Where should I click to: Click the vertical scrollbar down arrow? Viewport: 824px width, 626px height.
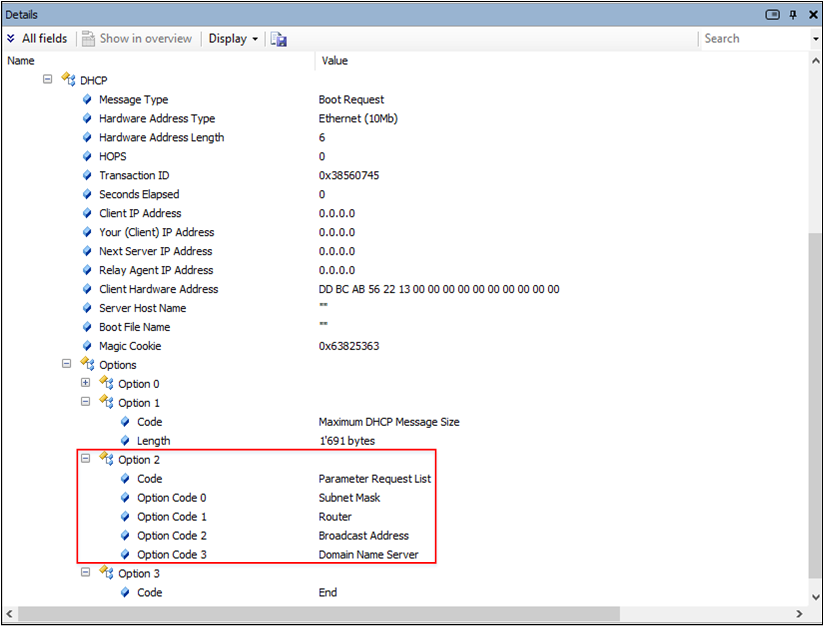(816, 596)
